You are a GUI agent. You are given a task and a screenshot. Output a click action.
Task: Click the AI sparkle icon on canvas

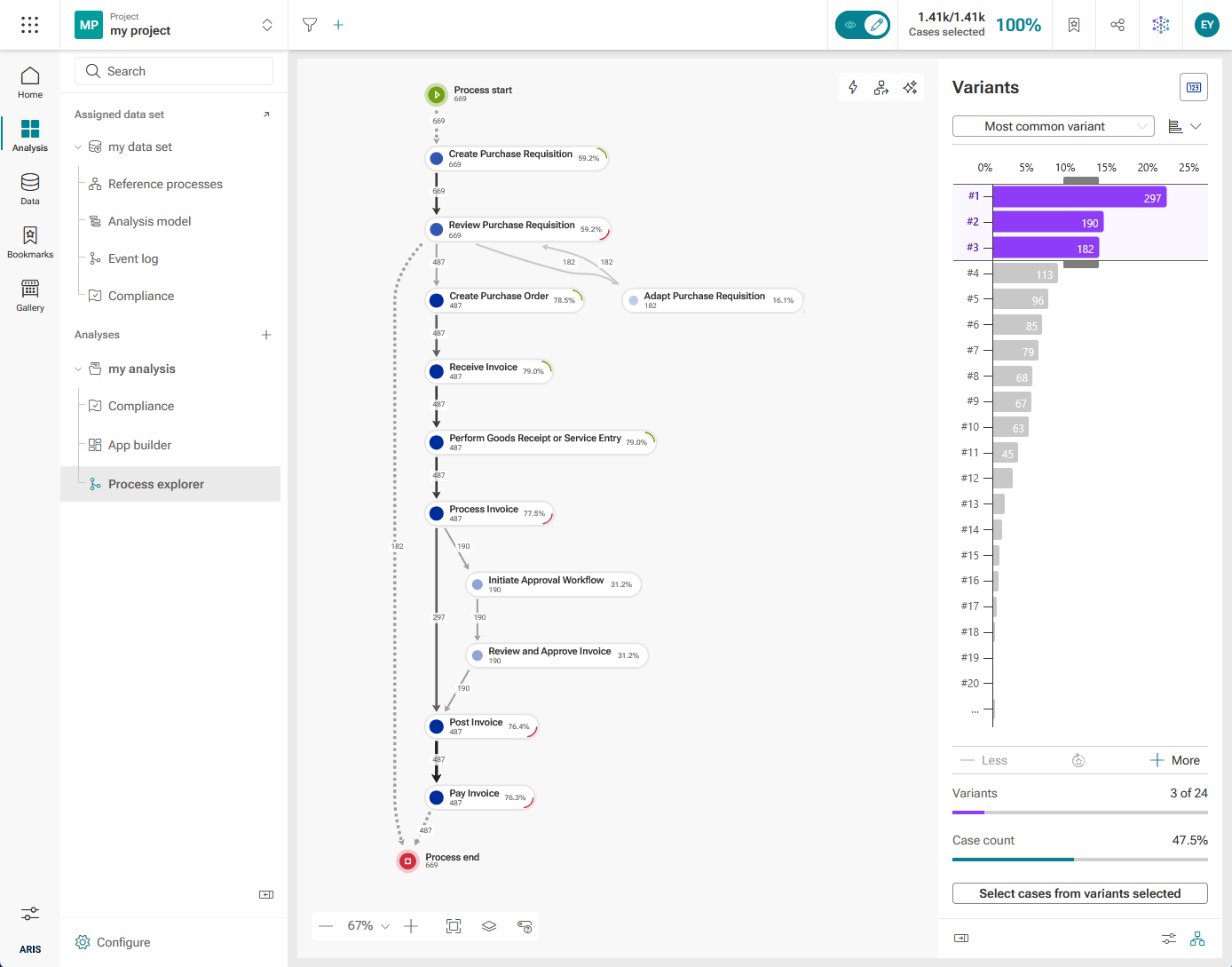[x=910, y=87]
